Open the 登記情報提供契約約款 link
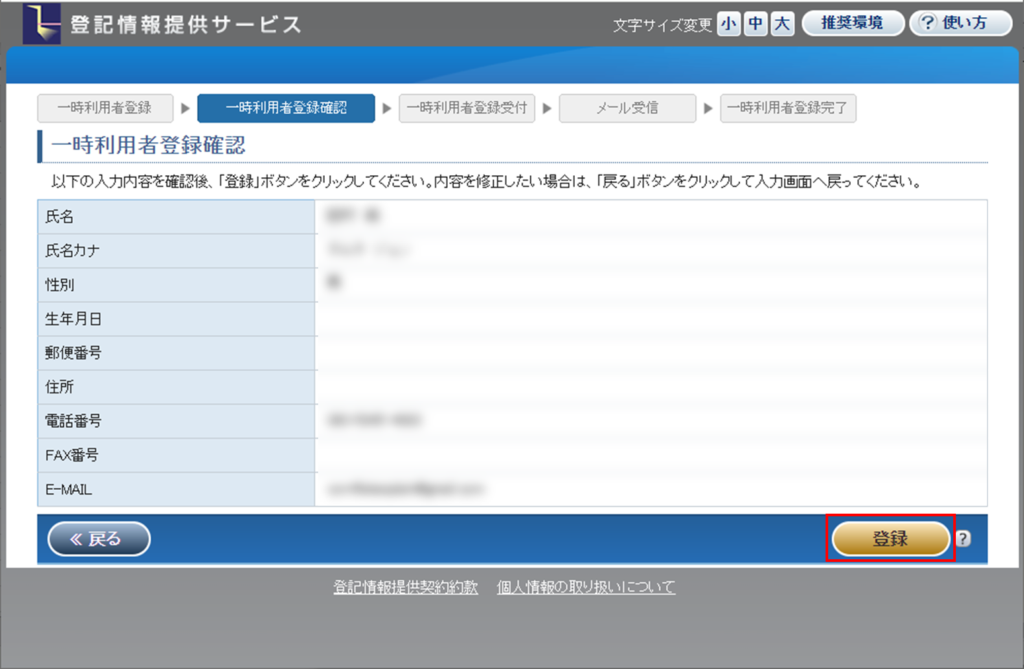Viewport: 1024px width, 669px height. [x=406, y=587]
